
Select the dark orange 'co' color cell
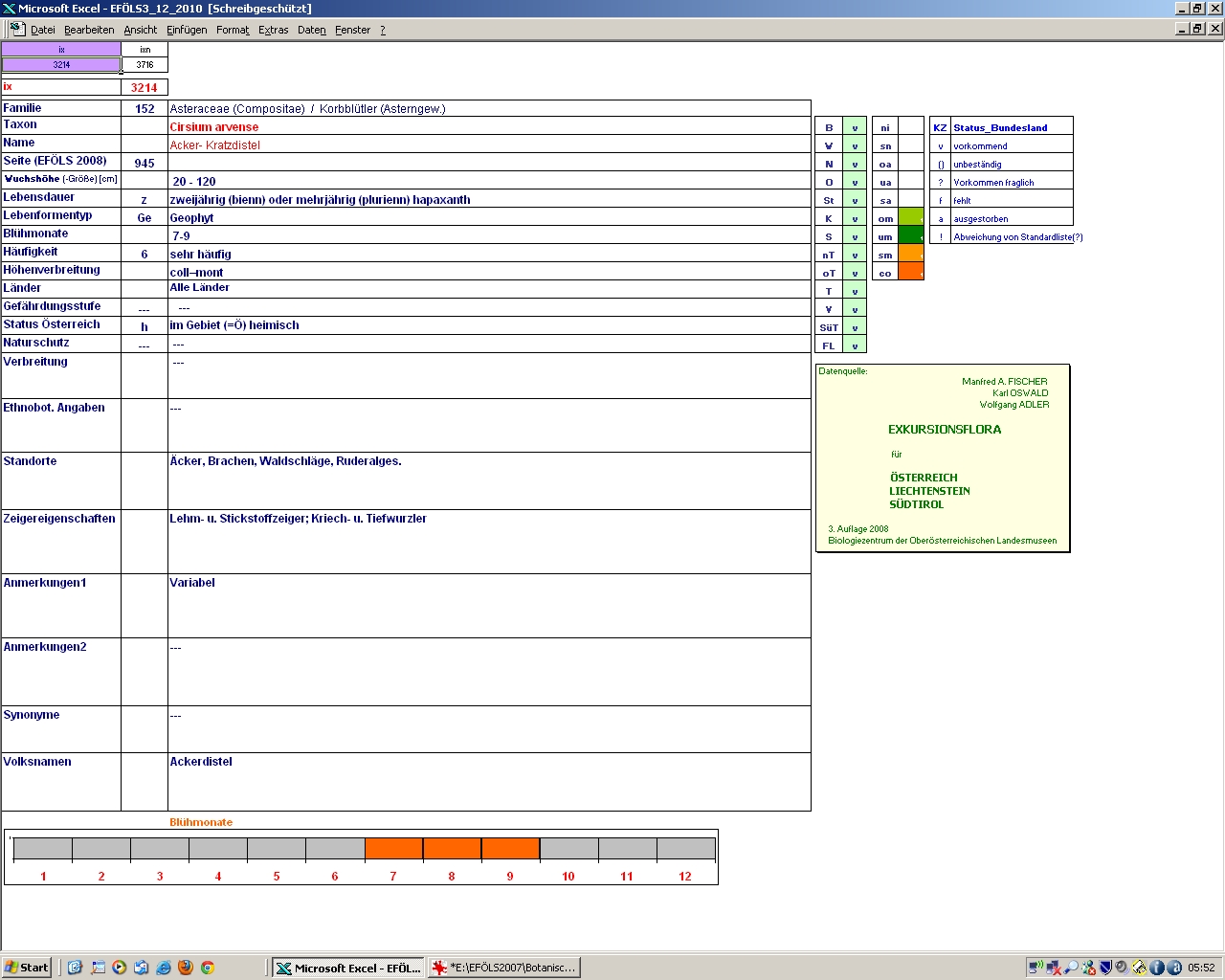tap(911, 272)
